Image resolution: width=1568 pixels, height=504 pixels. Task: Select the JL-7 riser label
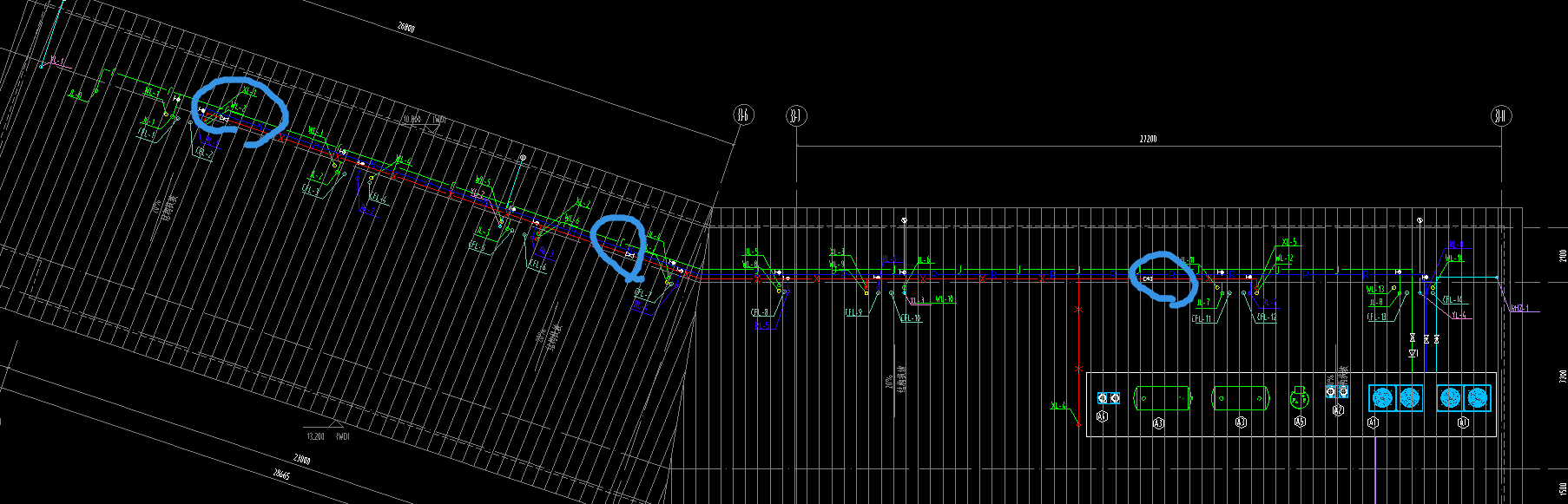[1202, 303]
